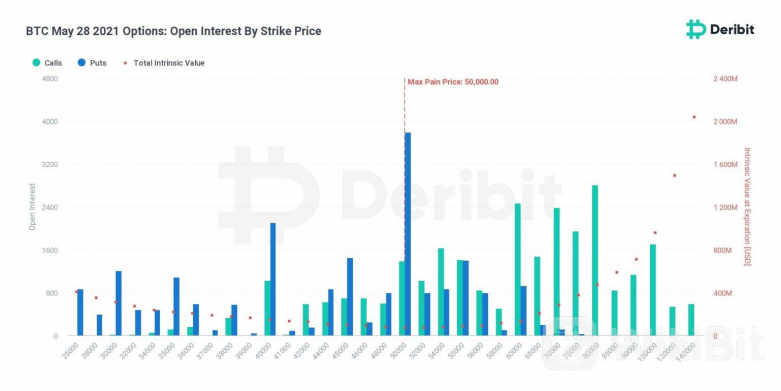The height and width of the screenshot is (391, 781).
Task: Click the teal Calls legend circle
Action: click(x=36, y=63)
